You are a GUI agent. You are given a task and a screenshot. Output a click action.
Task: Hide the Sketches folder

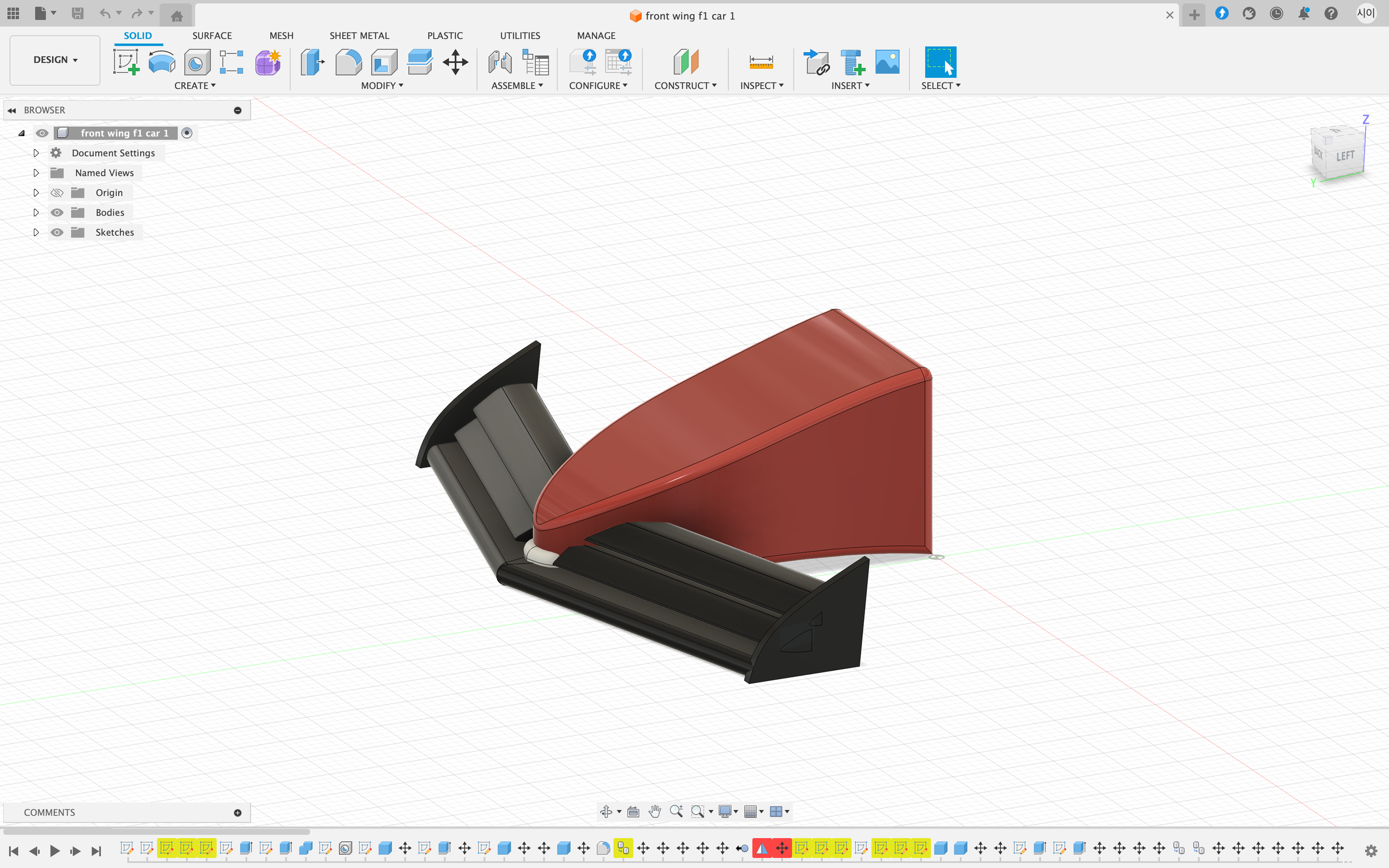pyautogui.click(x=57, y=233)
